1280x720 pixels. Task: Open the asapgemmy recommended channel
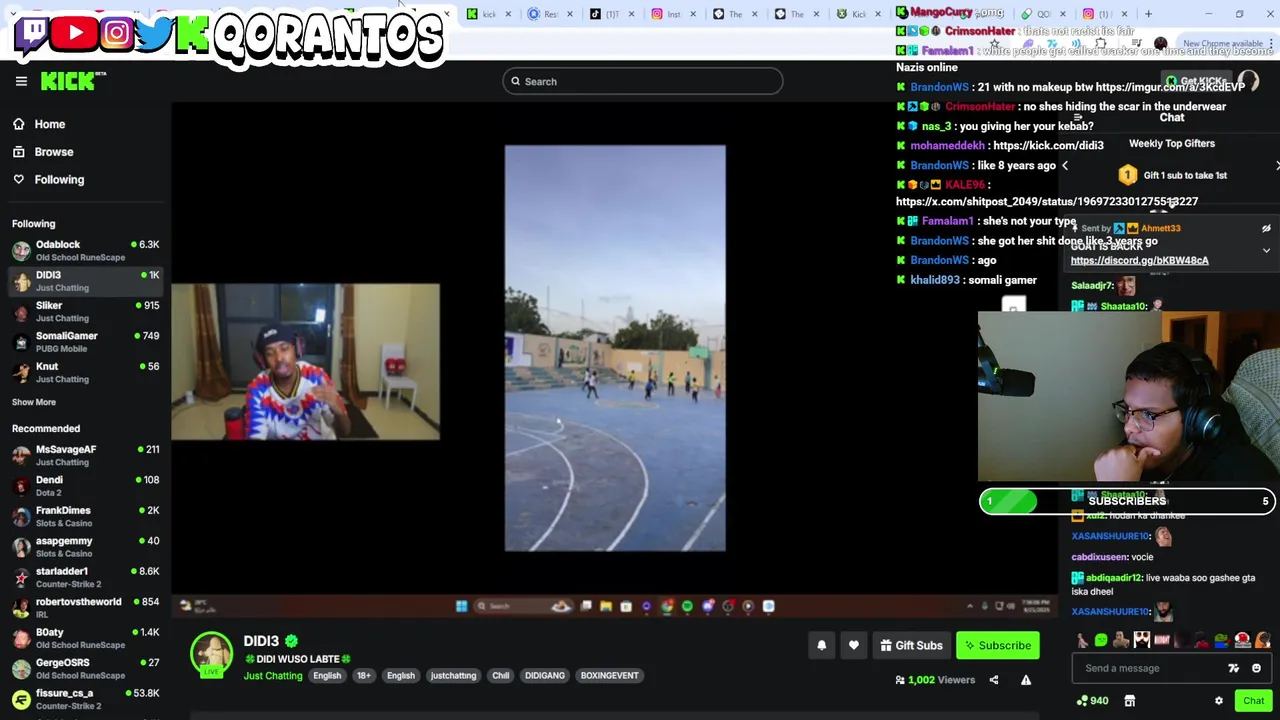(x=85, y=547)
